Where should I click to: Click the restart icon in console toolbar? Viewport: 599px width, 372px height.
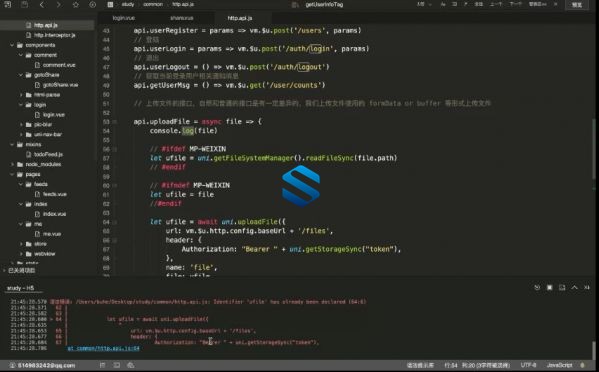[537, 287]
